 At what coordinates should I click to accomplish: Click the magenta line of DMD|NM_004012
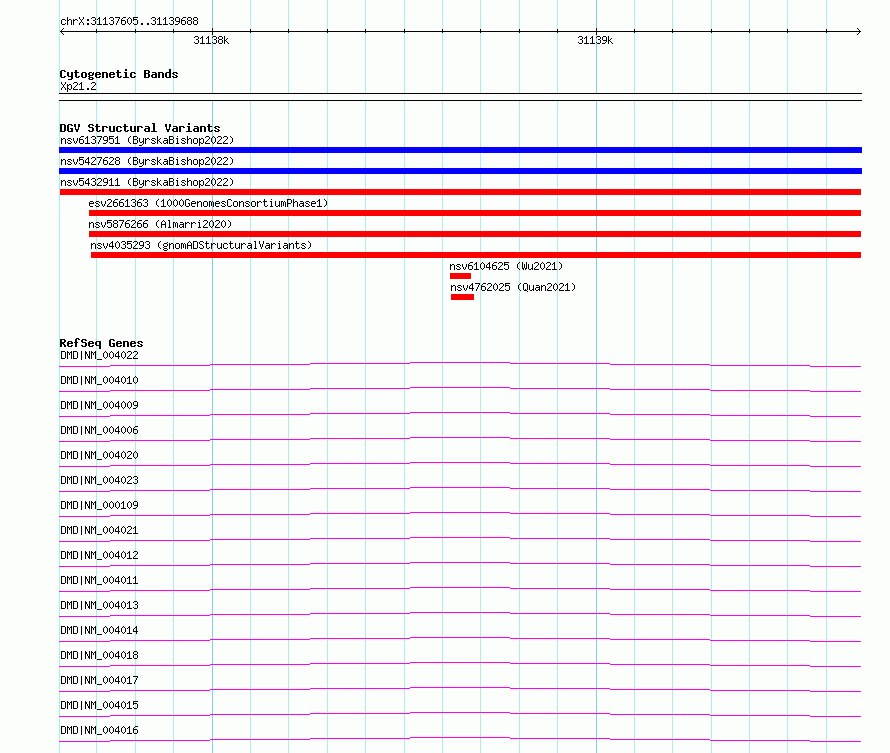pos(460,564)
